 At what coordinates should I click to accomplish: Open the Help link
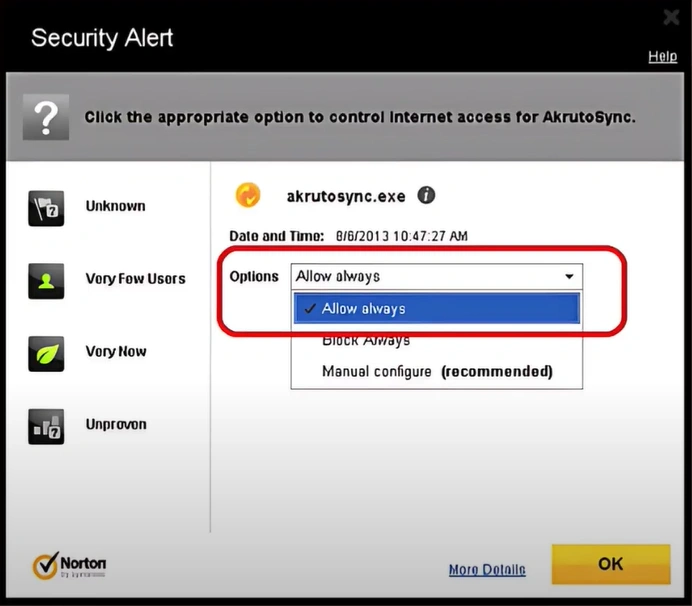pyautogui.click(x=662, y=56)
